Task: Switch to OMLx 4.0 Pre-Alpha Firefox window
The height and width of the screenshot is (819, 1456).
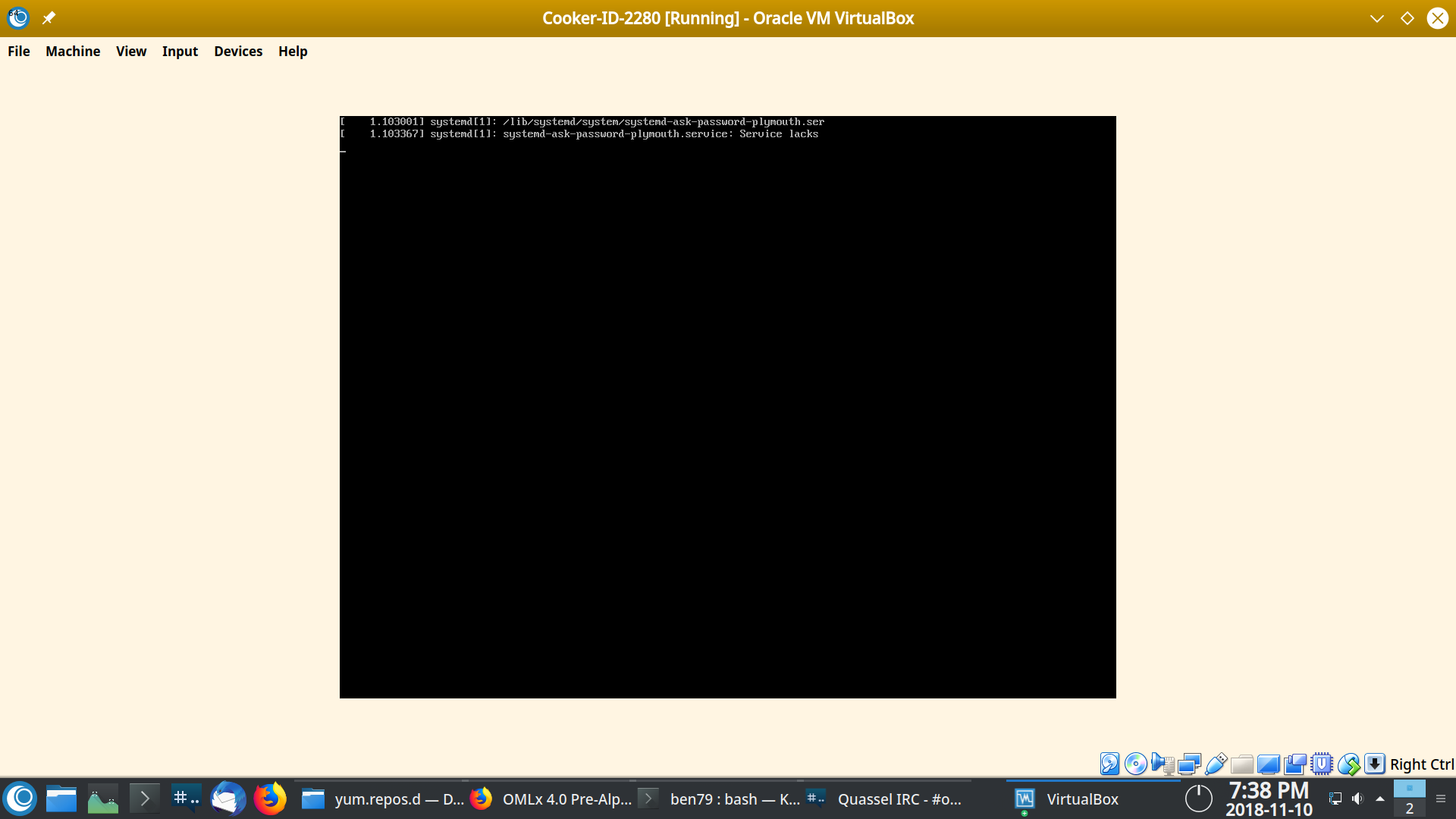Action: pyautogui.click(x=551, y=799)
